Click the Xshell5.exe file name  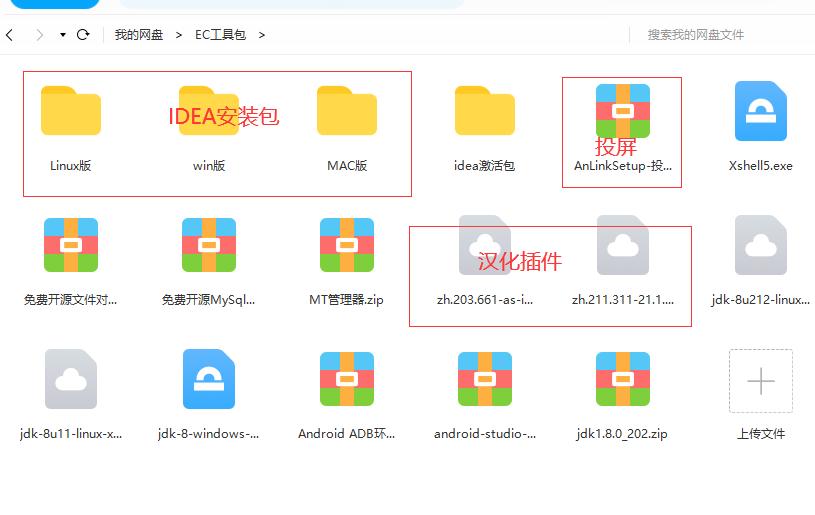coord(761,166)
